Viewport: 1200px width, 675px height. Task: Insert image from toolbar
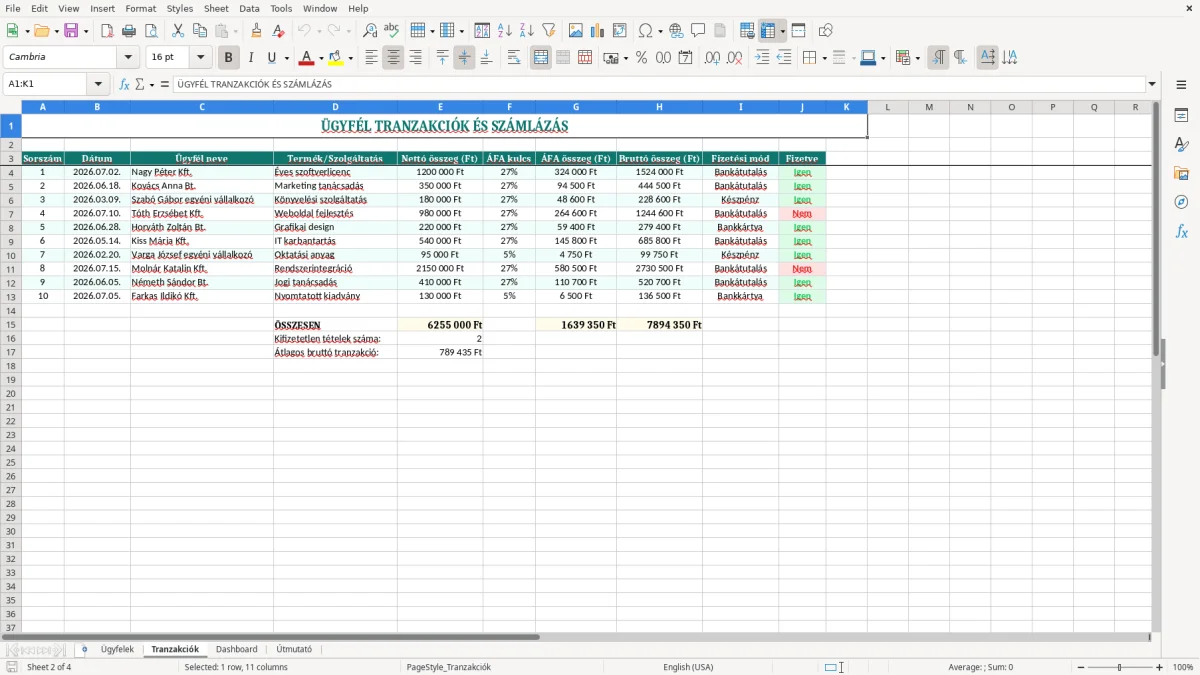576,31
